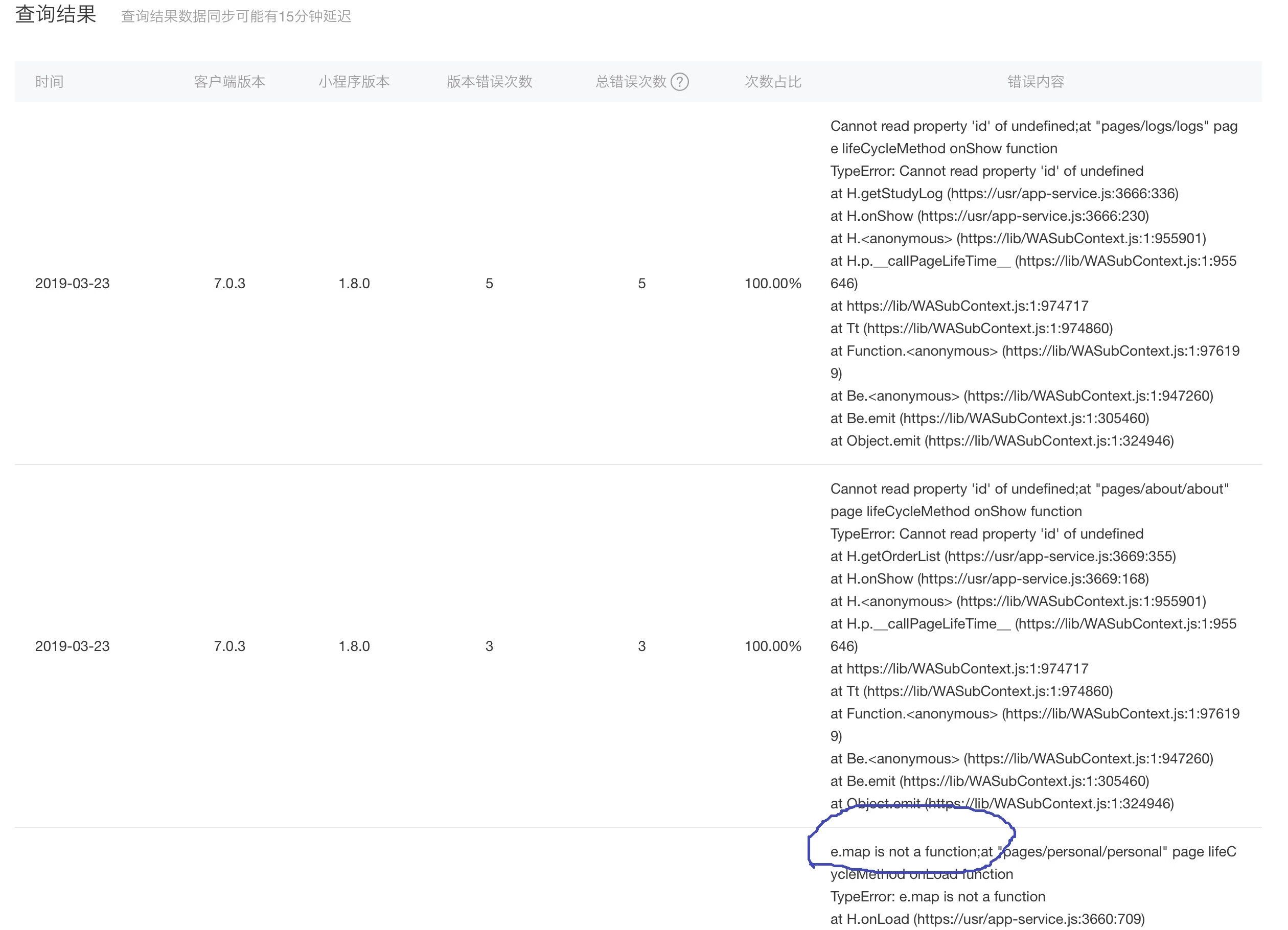This screenshot has width=1288, height=930.
Task: Click the second row's 1.8.0 mini-program version
Action: 354,646
